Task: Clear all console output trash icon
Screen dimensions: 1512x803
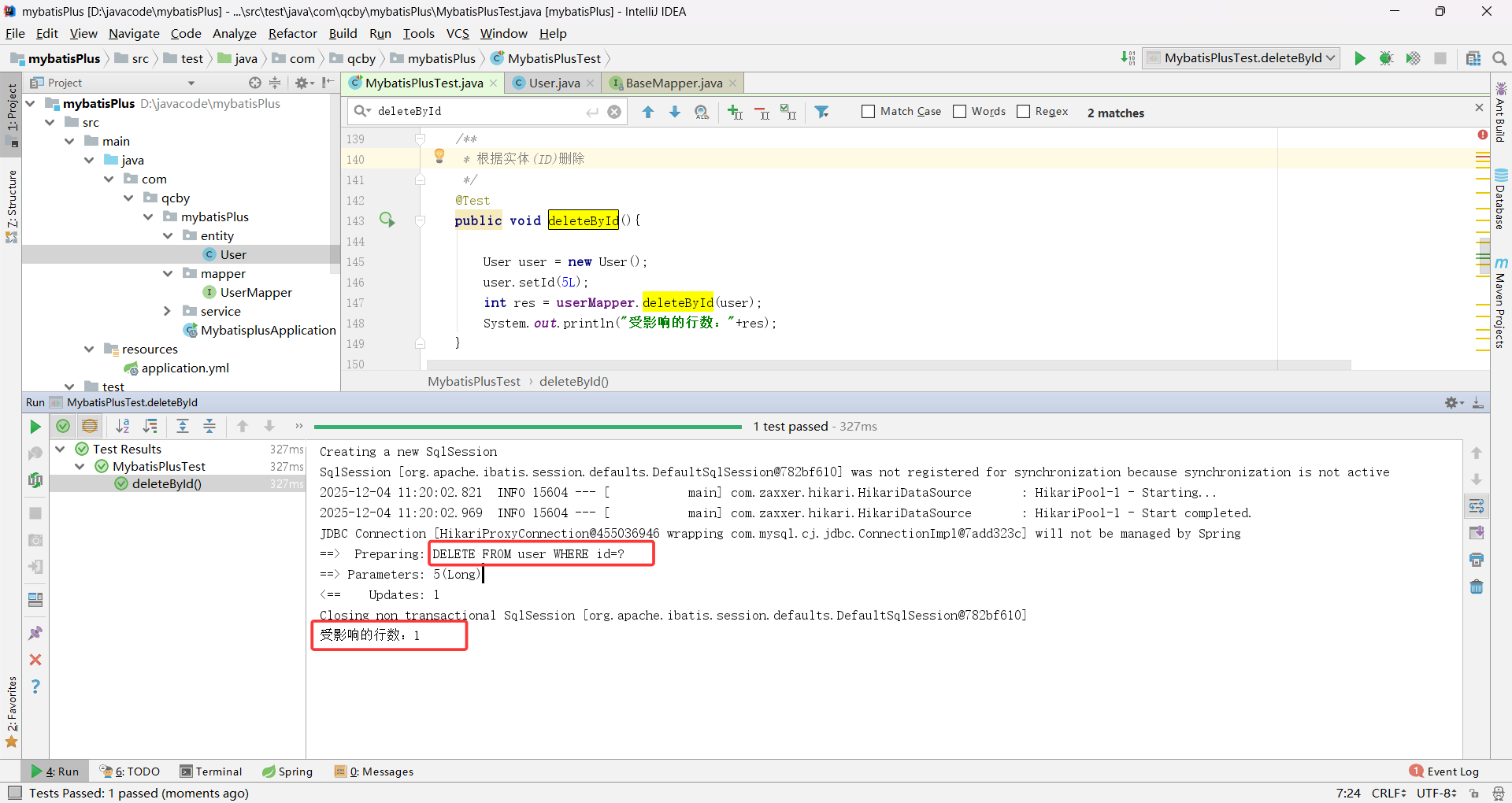Action: pos(1477,587)
